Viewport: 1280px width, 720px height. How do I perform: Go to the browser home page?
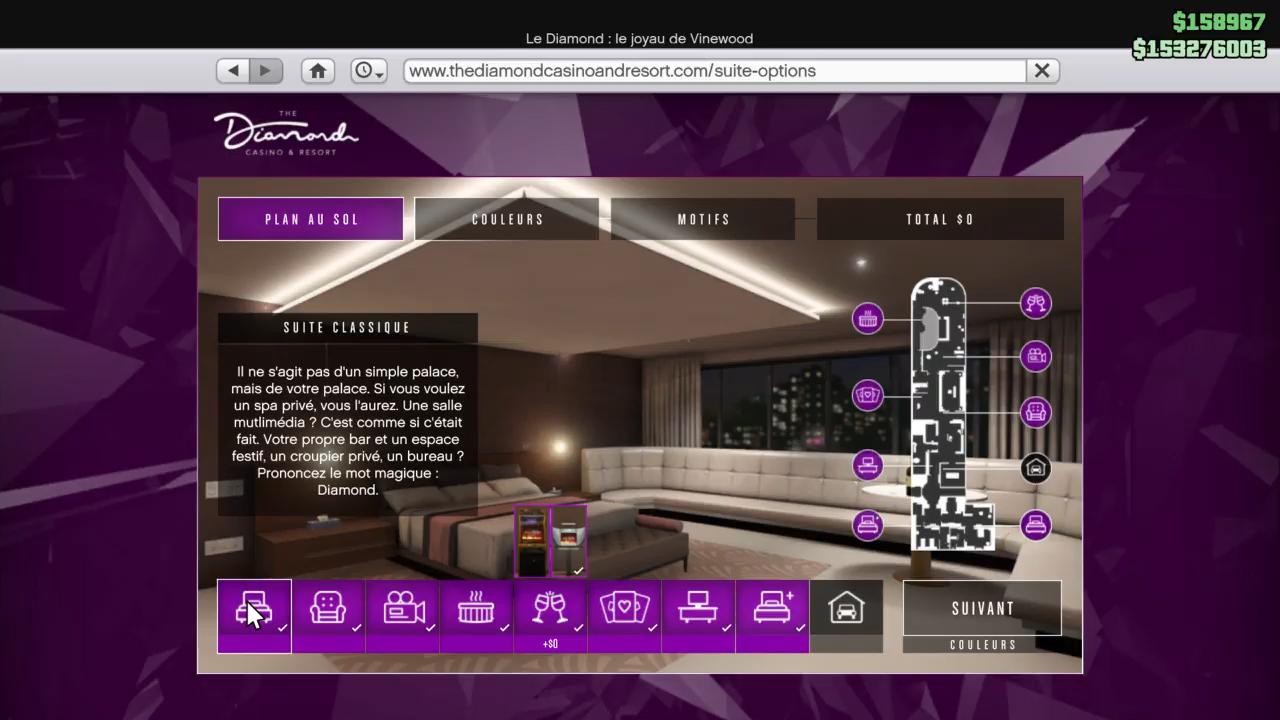click(318, 71)
